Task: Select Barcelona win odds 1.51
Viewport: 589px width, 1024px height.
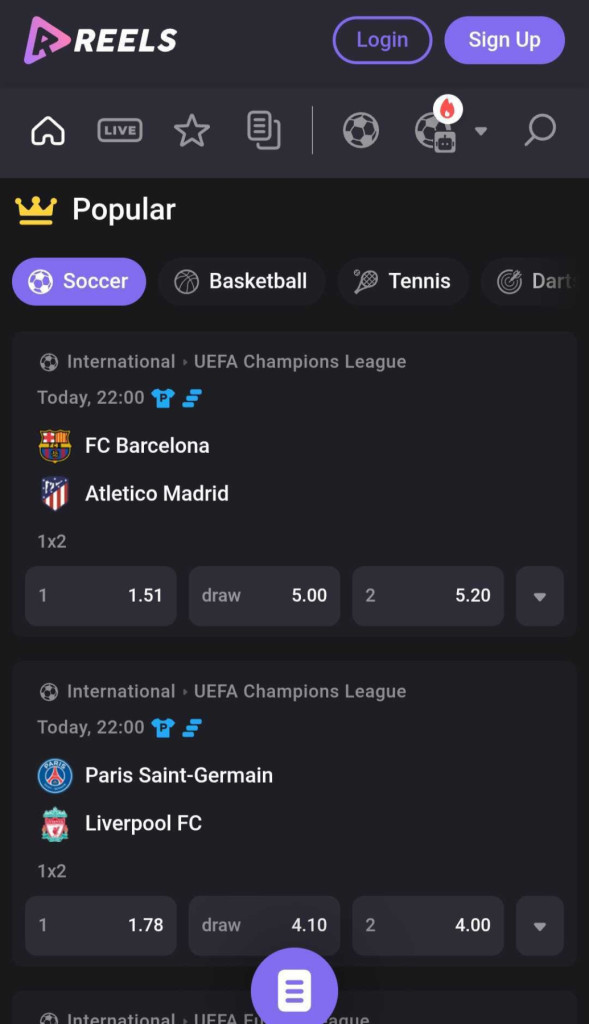Action: click(100, 596)
